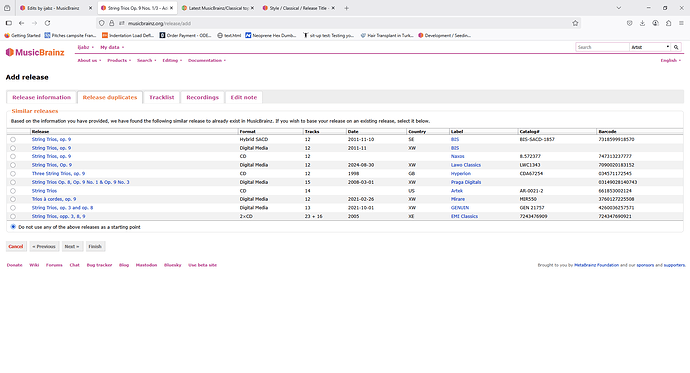
Task: Open Use beta site link
Action: (202, 265)
